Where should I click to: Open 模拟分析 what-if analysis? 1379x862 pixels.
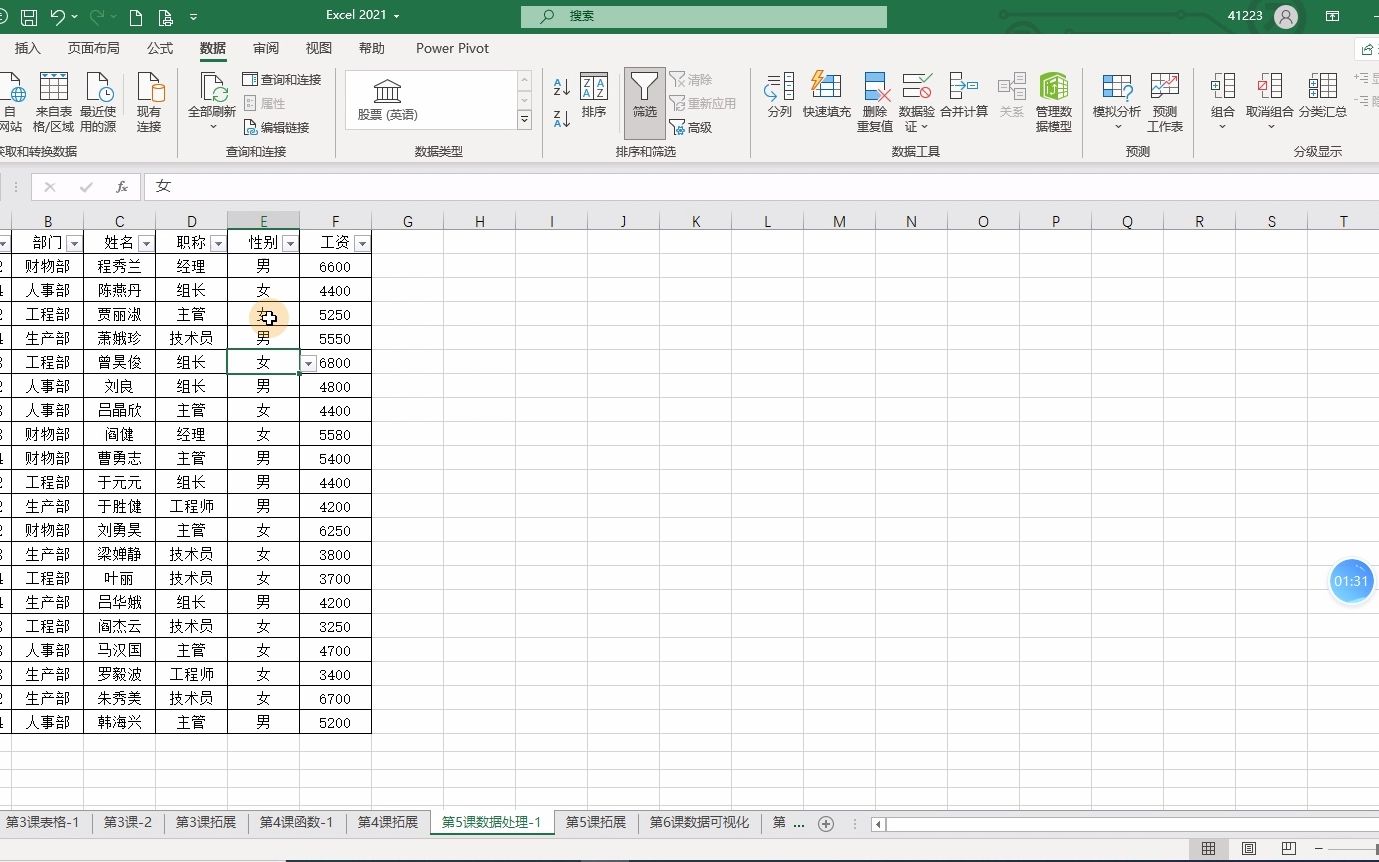pyautogui.click(x=1117, y=103)
